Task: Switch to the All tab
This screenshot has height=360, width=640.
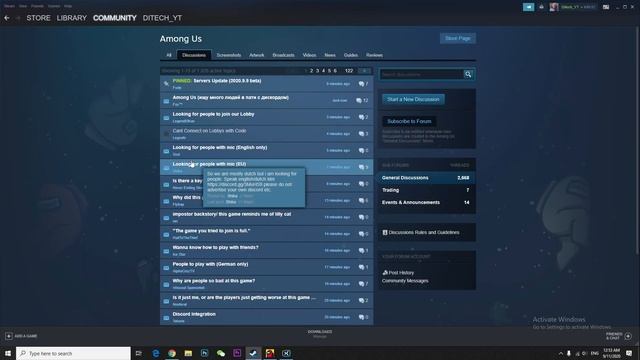Action: tap(169, 55)
